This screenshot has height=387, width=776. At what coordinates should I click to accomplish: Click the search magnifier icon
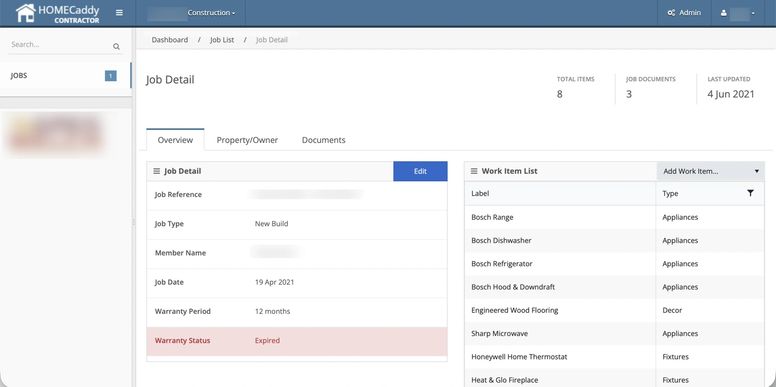[x=116, y=47]
